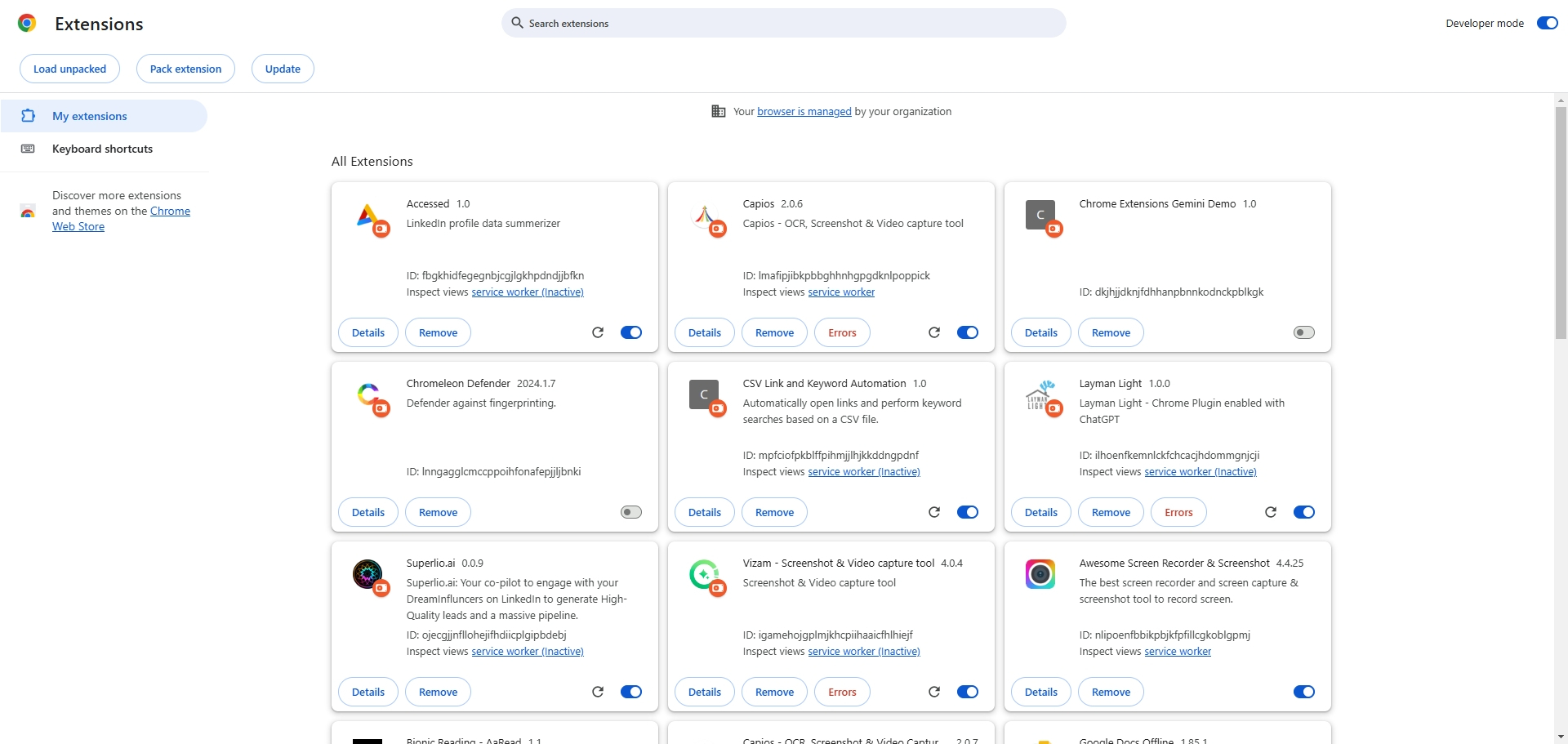The width and height of the screenshot is (1568, 744).
Task: Click the Update button
Action: pyautogui.click(x=283, y=69)
